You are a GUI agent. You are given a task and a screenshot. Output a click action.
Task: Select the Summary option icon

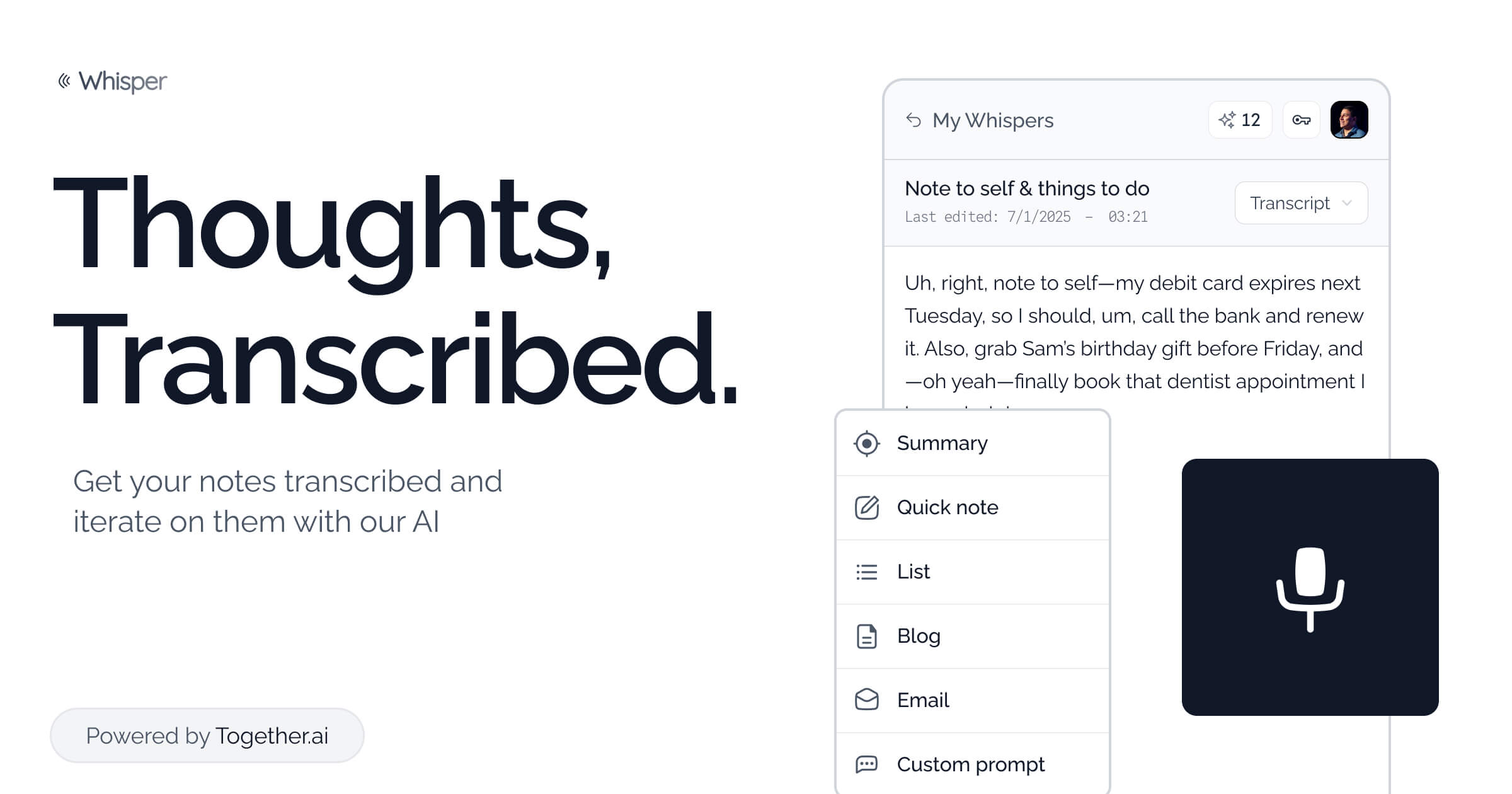coord(867,443)
